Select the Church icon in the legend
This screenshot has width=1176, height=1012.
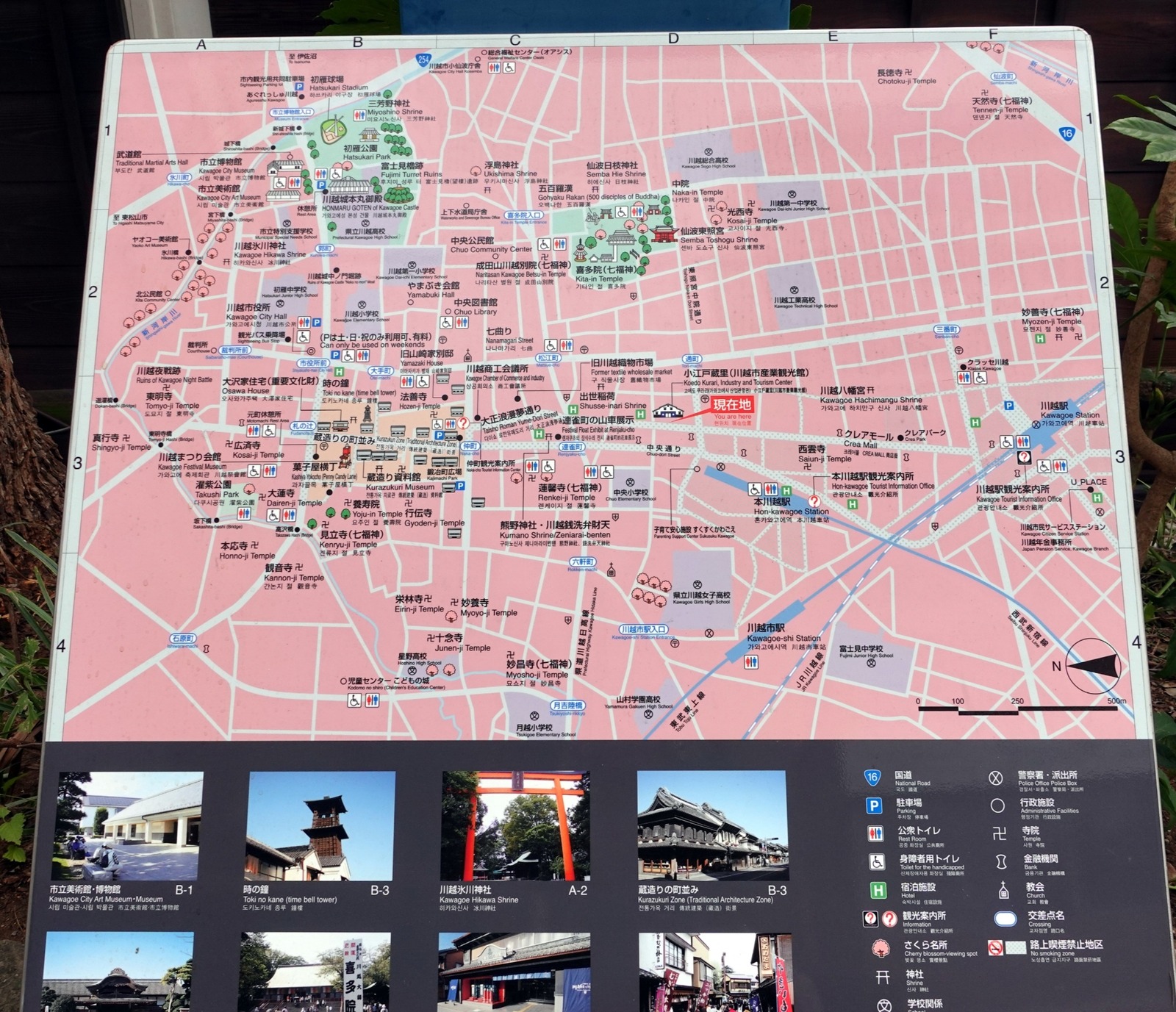[1003, 890]
